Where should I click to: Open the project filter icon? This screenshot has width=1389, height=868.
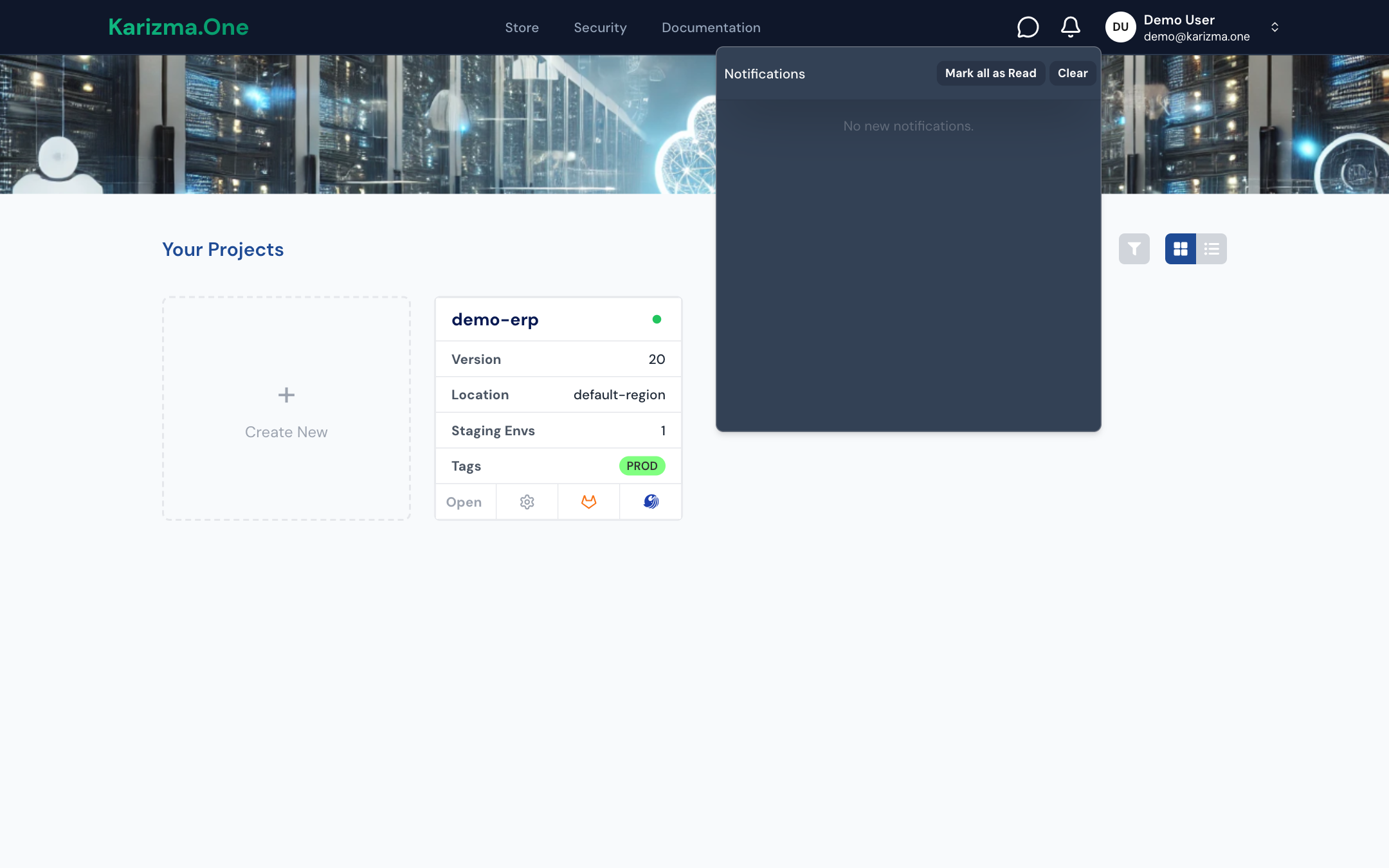(x=1134, y=249)
